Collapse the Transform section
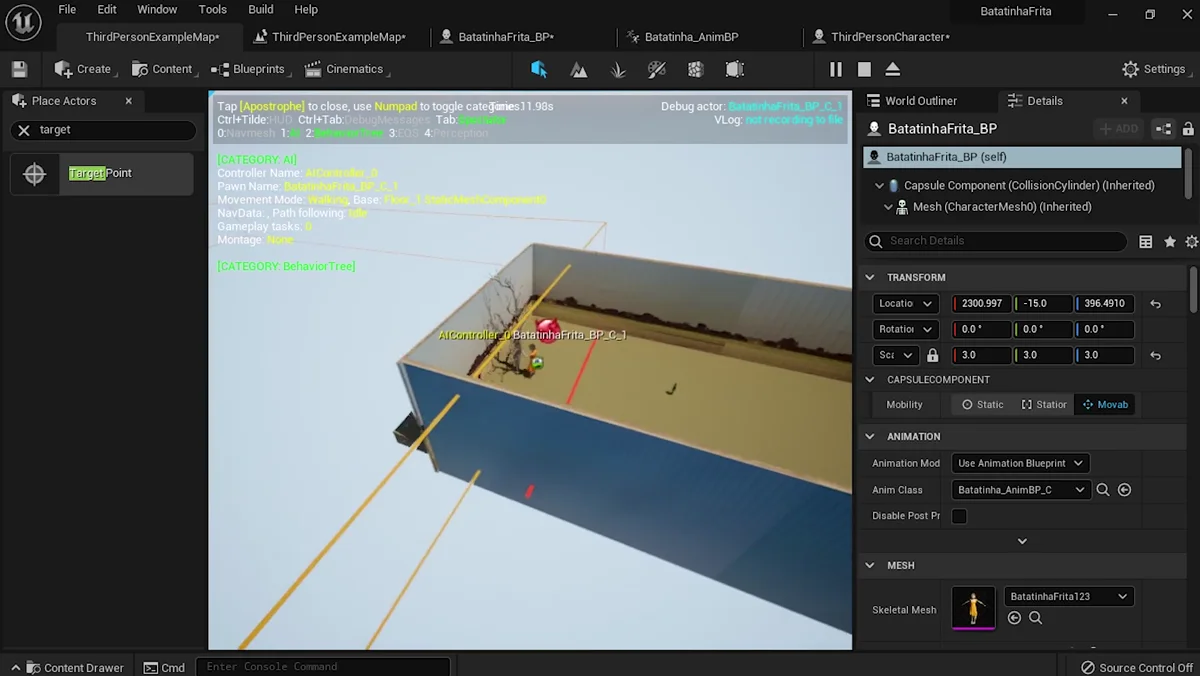Image resolution: width=1200 pixels, height=676 pixels. click(870, 277)
